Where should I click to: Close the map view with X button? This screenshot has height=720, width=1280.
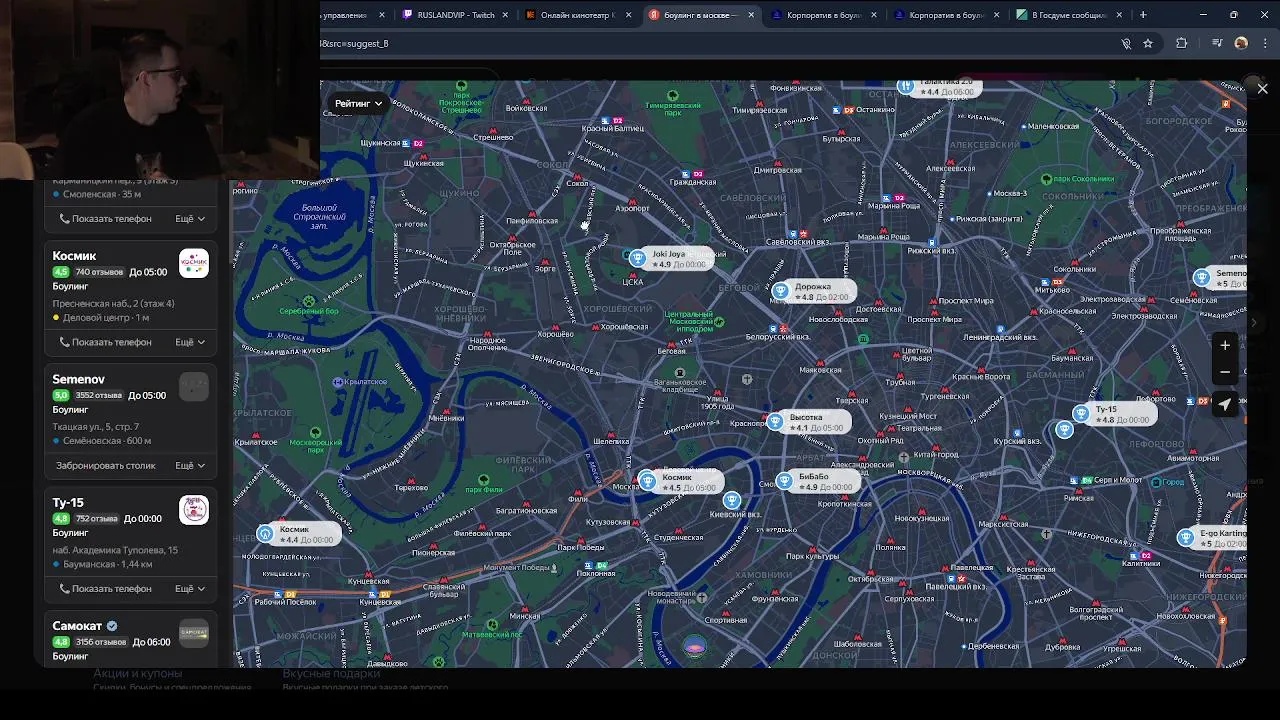pyautogui.click(x=1262, y=89)
